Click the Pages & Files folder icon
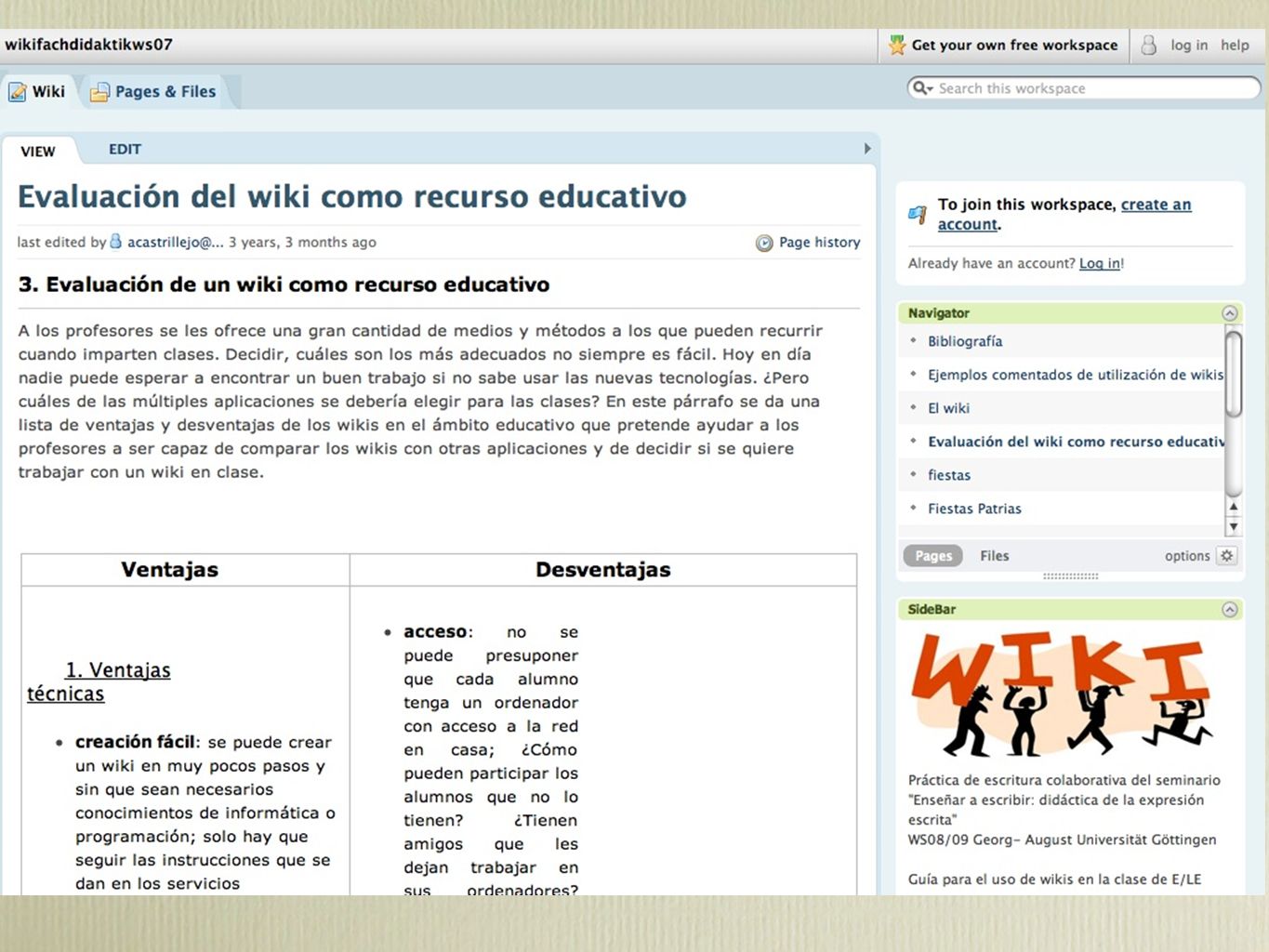 (x=99, y=92)
